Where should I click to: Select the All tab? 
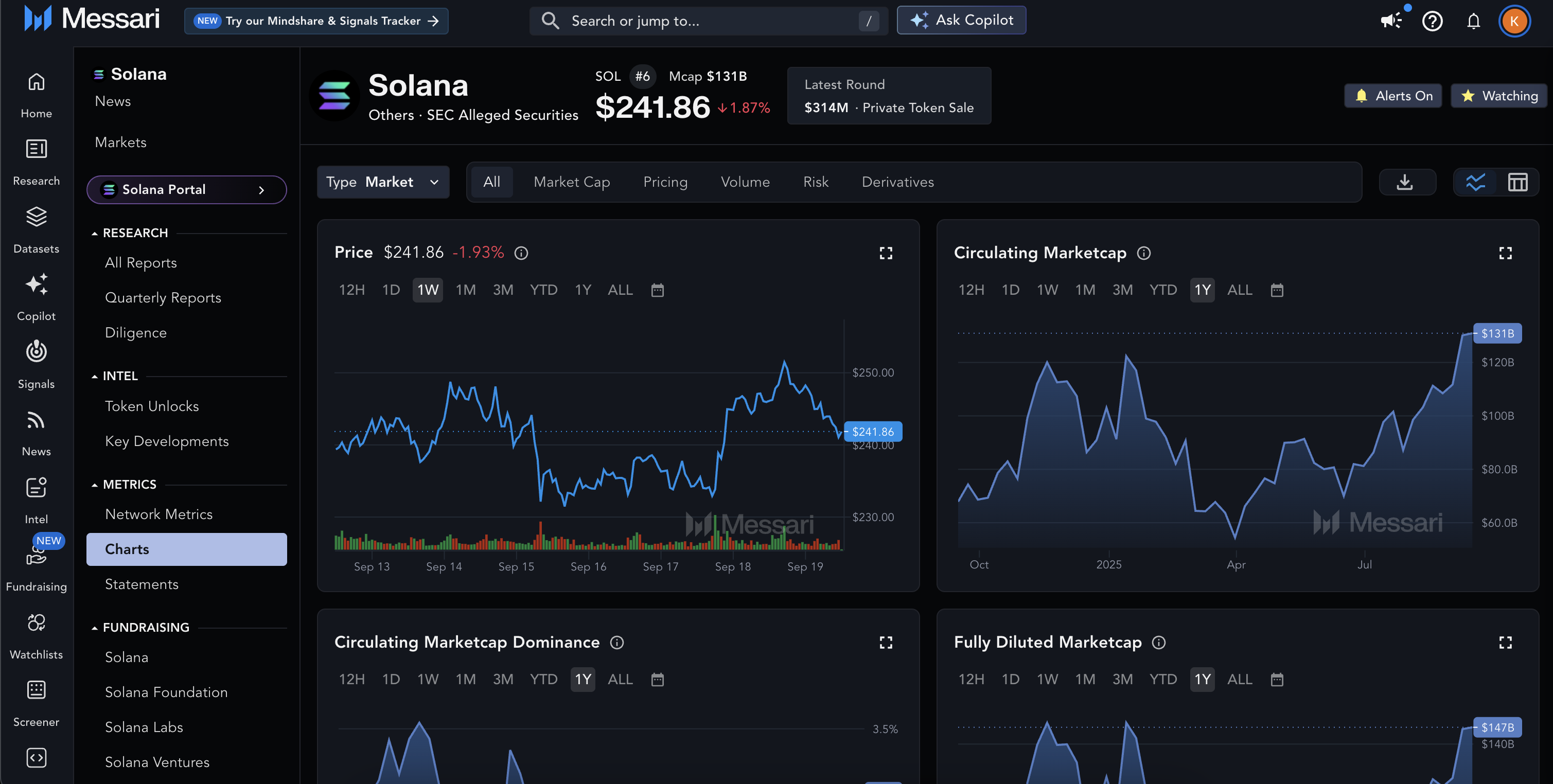coord(491,182)
